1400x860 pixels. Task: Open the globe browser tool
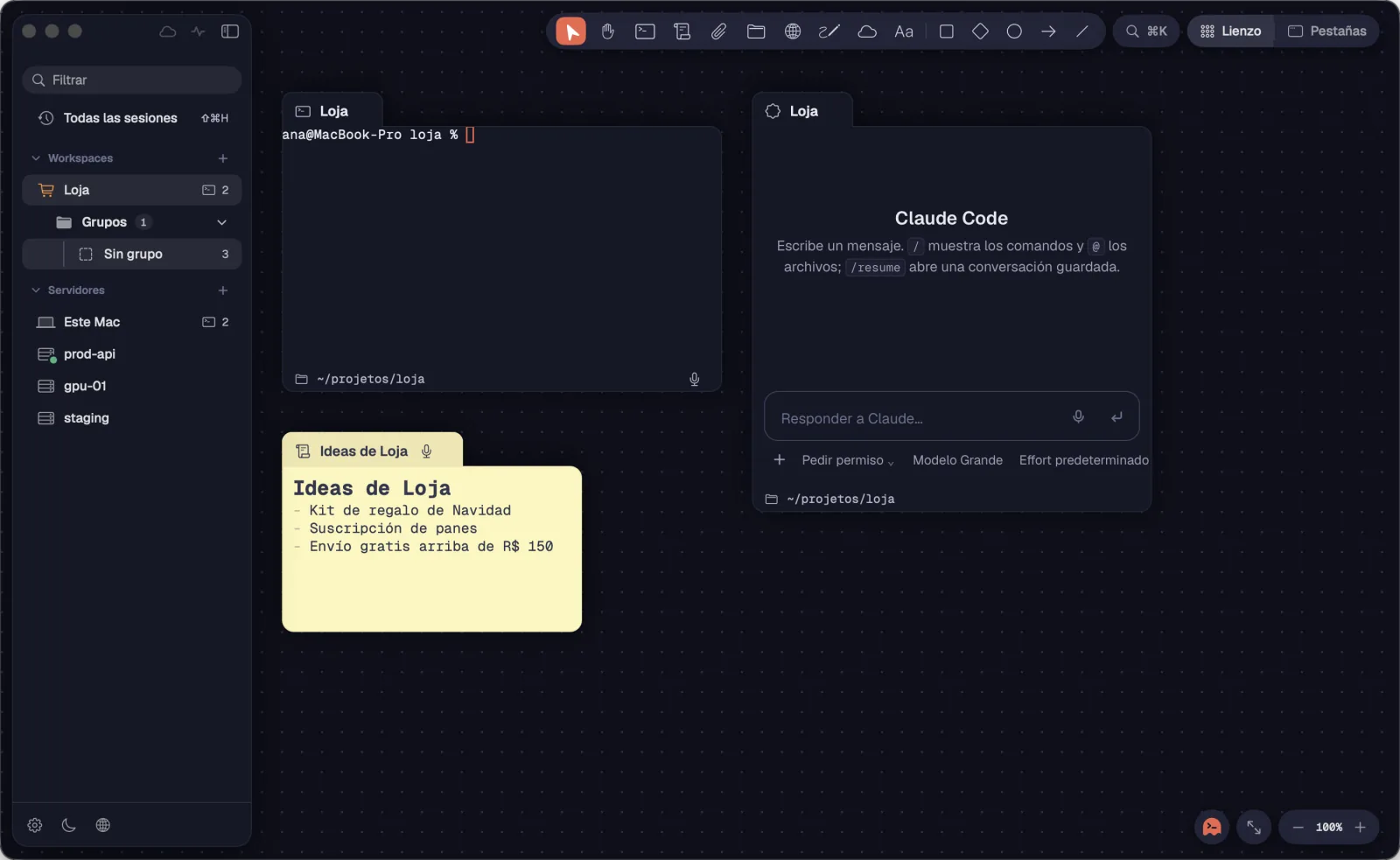tap(793, 31)
